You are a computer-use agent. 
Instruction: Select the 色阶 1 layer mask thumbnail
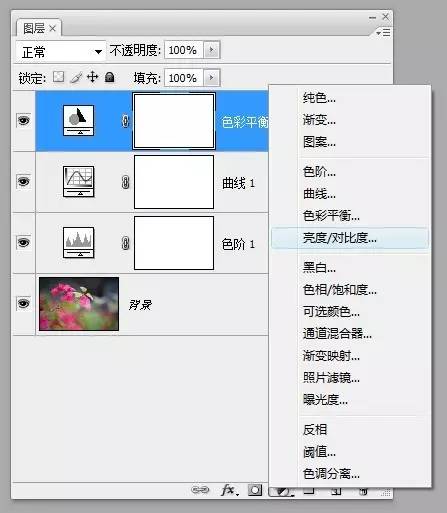tap(174, 243)
